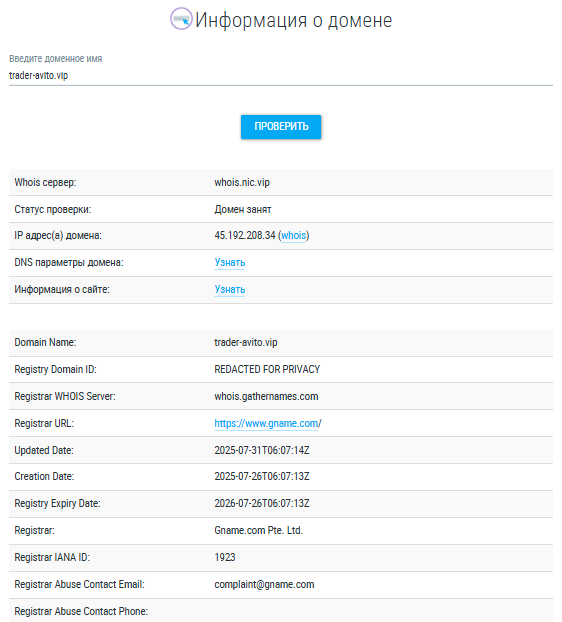Click the complaint@gname.com abuse email

click(264, 584)
